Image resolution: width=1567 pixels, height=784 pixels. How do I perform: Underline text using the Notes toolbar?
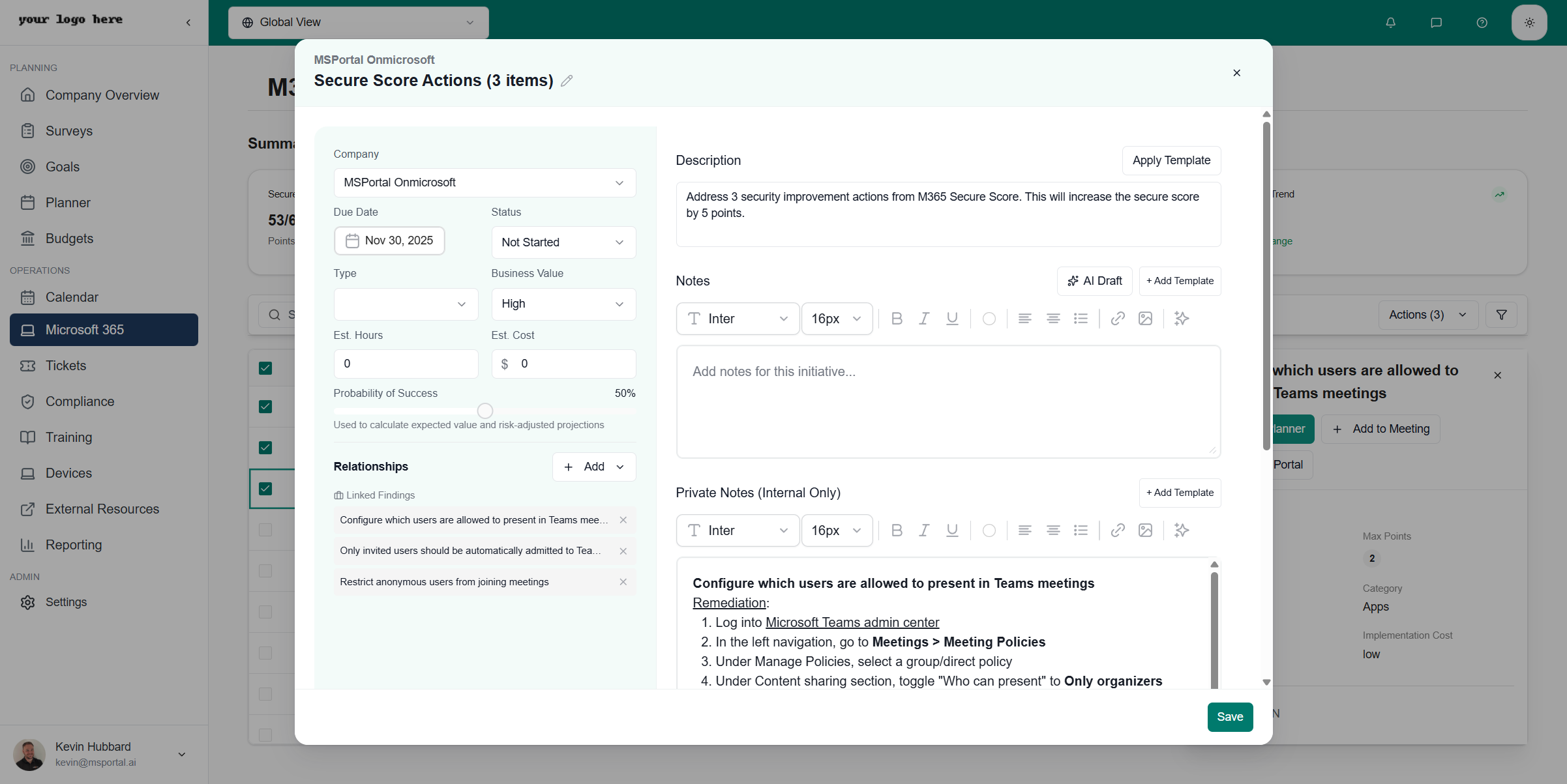[951, 319]
